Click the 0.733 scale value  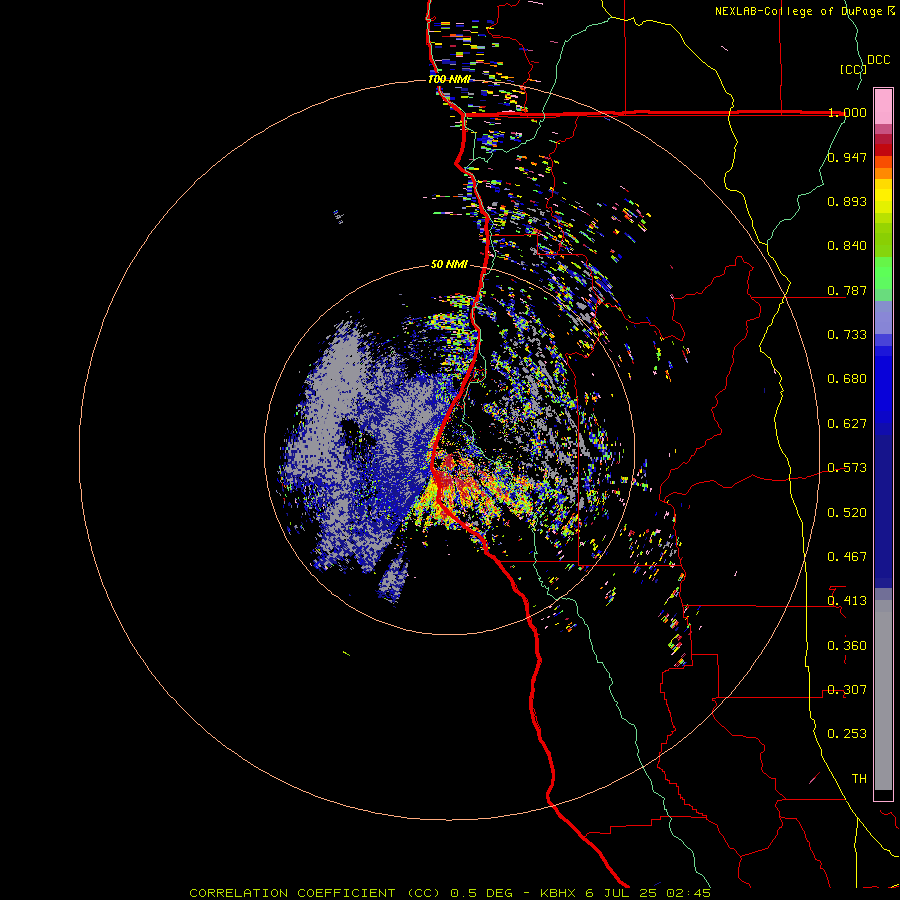(847, 335)
